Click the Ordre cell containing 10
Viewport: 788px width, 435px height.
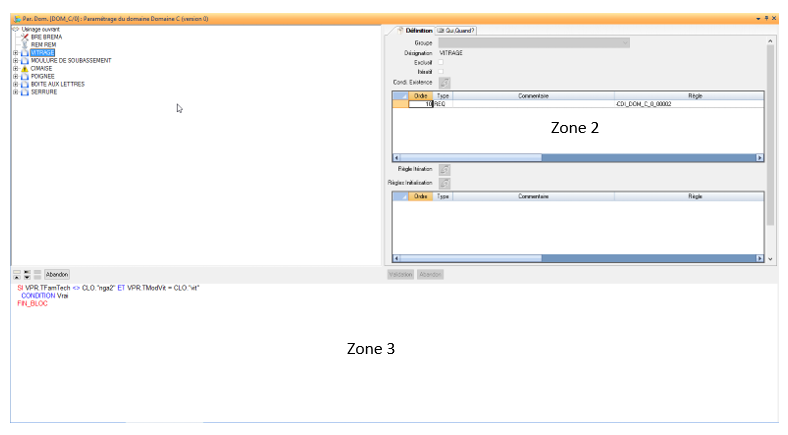click(x=421, y=104)
